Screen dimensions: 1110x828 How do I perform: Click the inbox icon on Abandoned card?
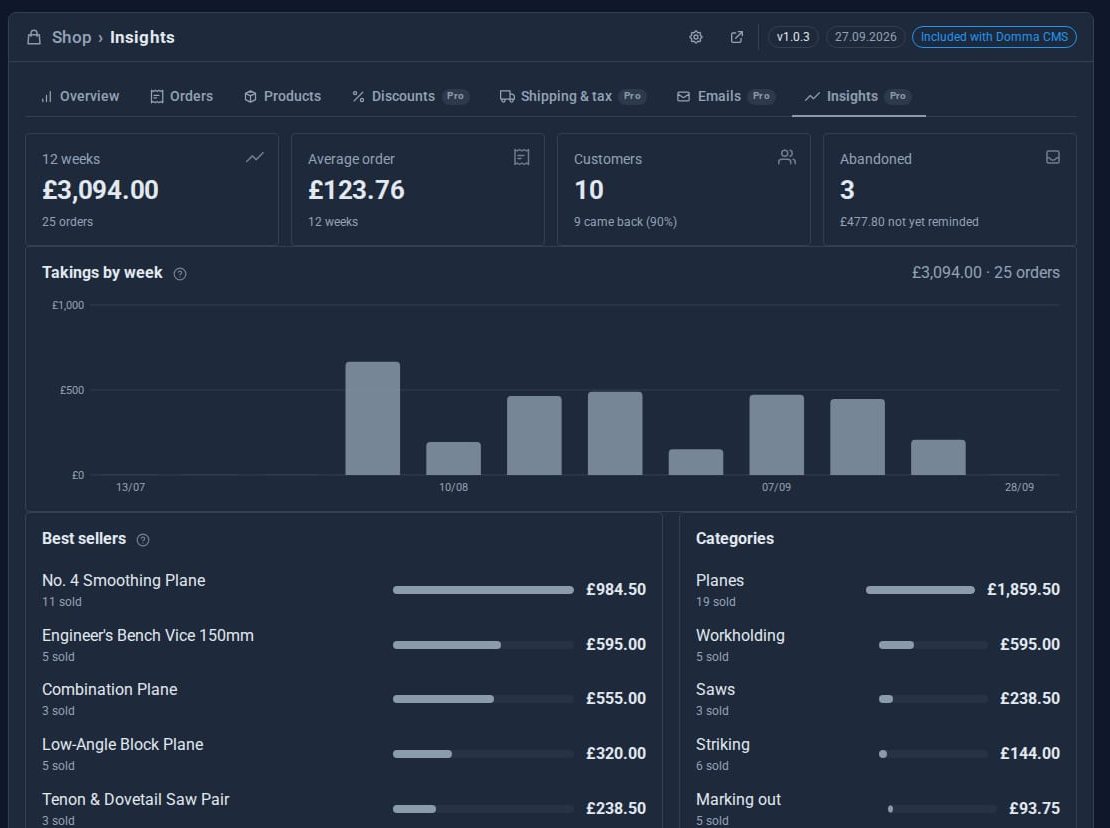click(1053, 157)
